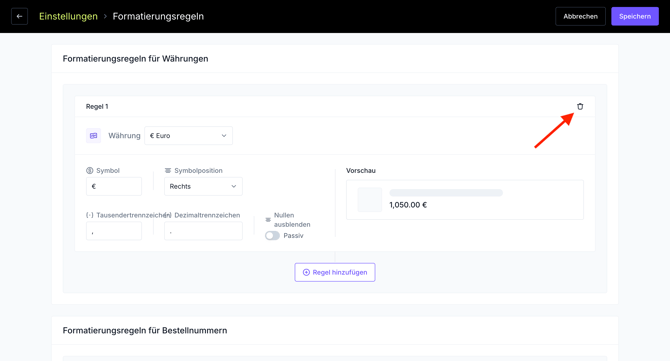
Task: Open the Symbolposition Rechts dropdown
Action: pos(203,186)
